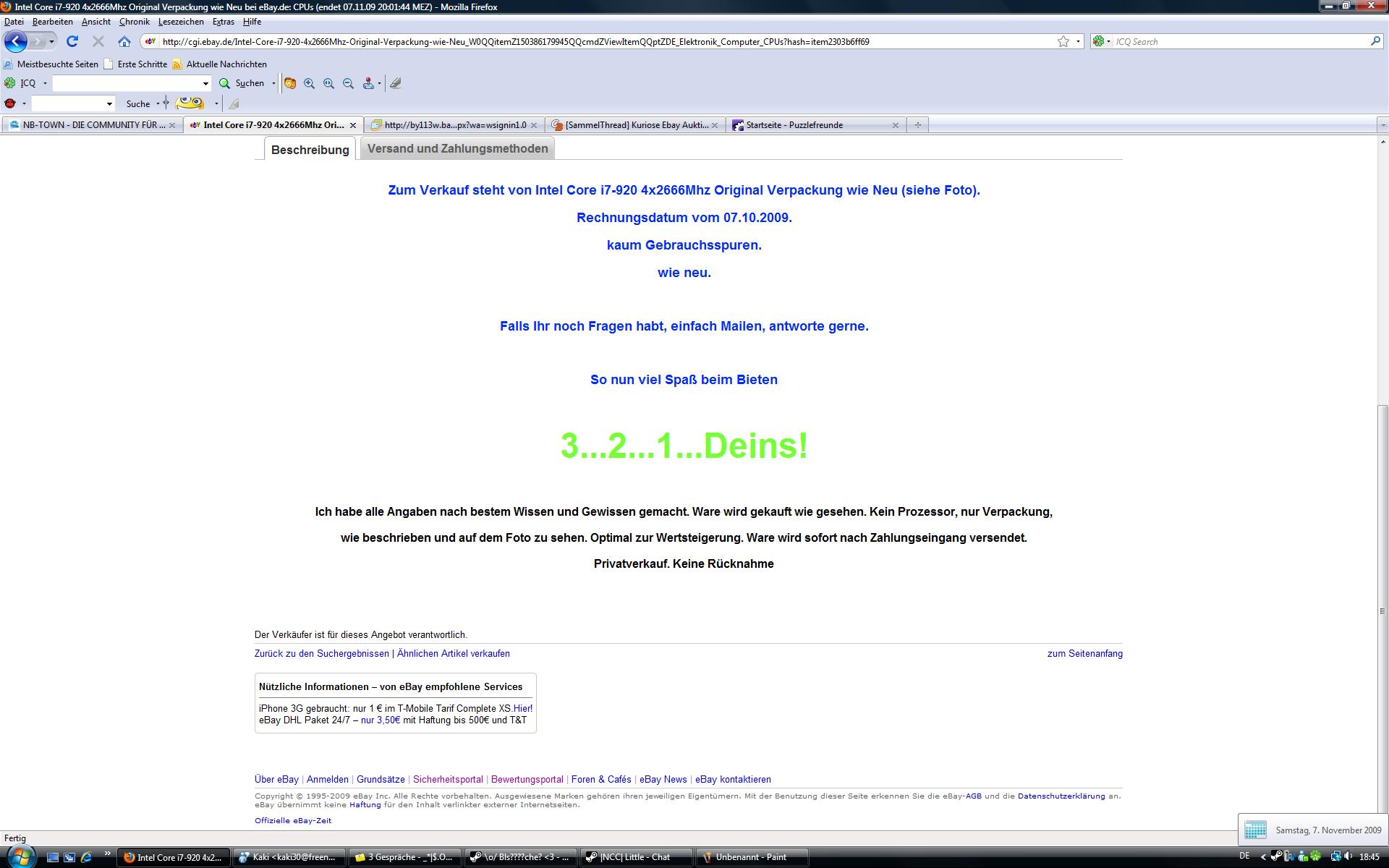1389x868 pixels.
Task: Open a new tab with the plus button
Action: (917, 125)
